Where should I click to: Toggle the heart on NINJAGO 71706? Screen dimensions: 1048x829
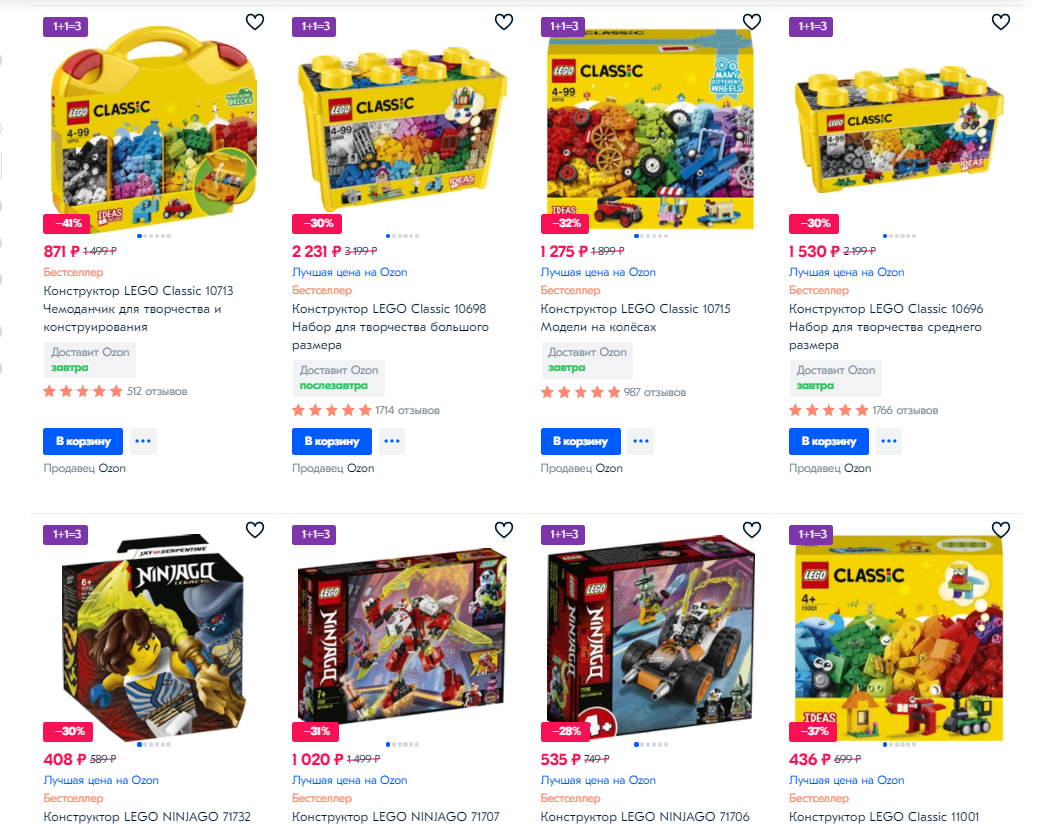point(752,529)
